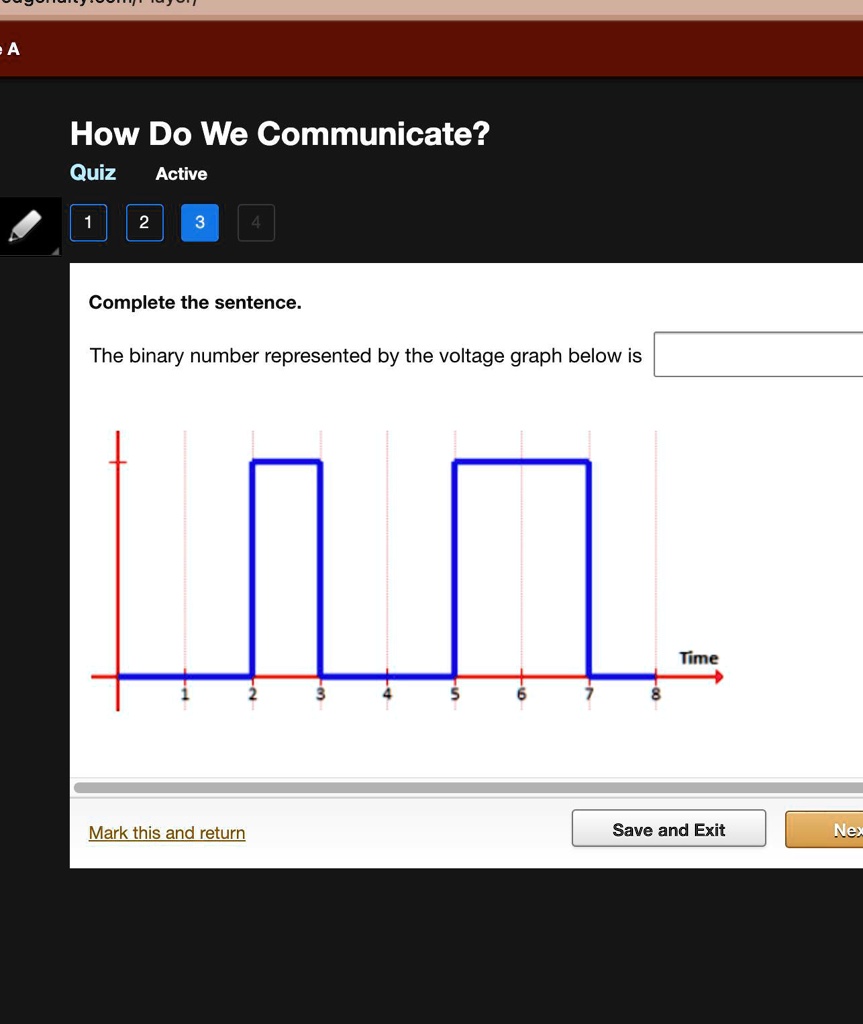Select quiz question number 2
Viewport: 863px width, 1024px height.
tap(144, 223)
